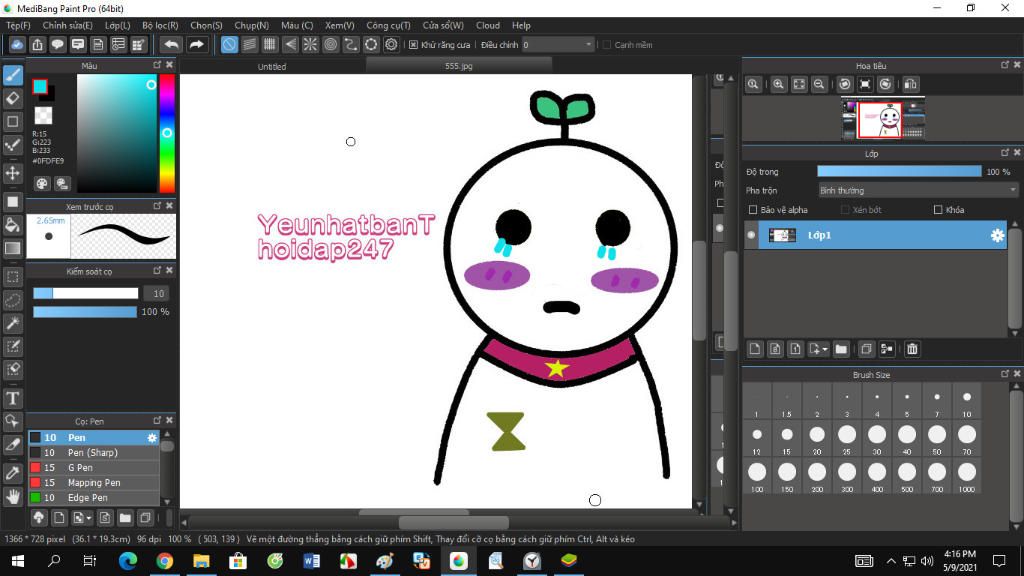The image size is (1024, 576).
Task: Open the Tệp(F) menu
Action: coord(18,25)
